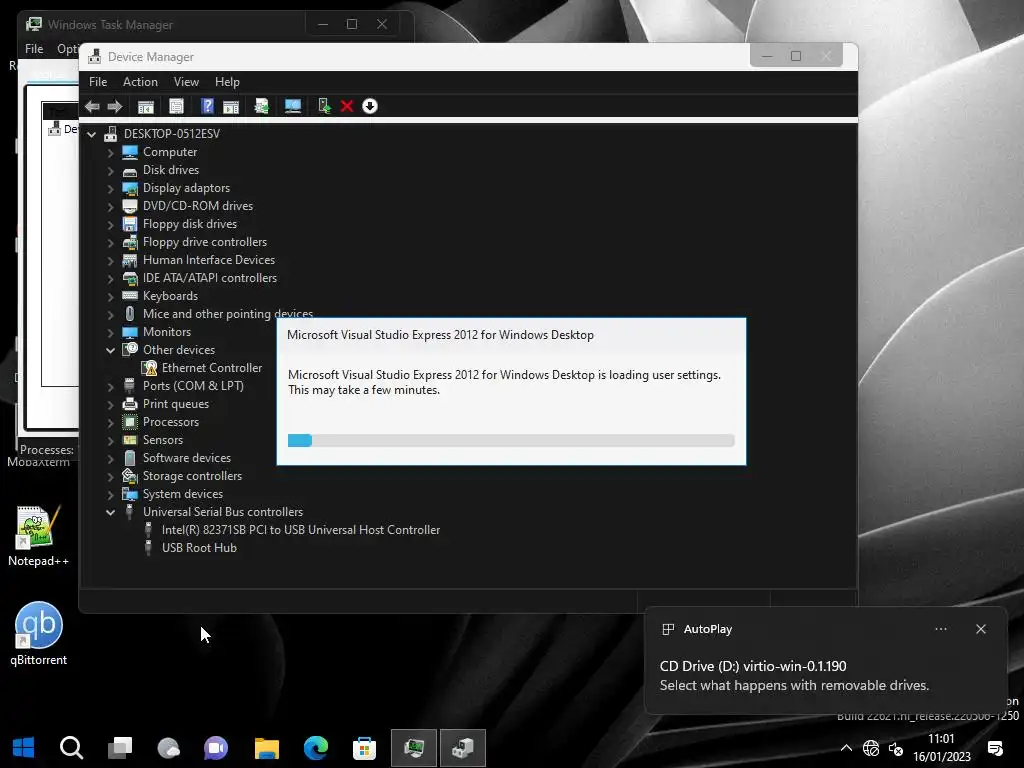Select the Monitors category label

pos(167,332)
